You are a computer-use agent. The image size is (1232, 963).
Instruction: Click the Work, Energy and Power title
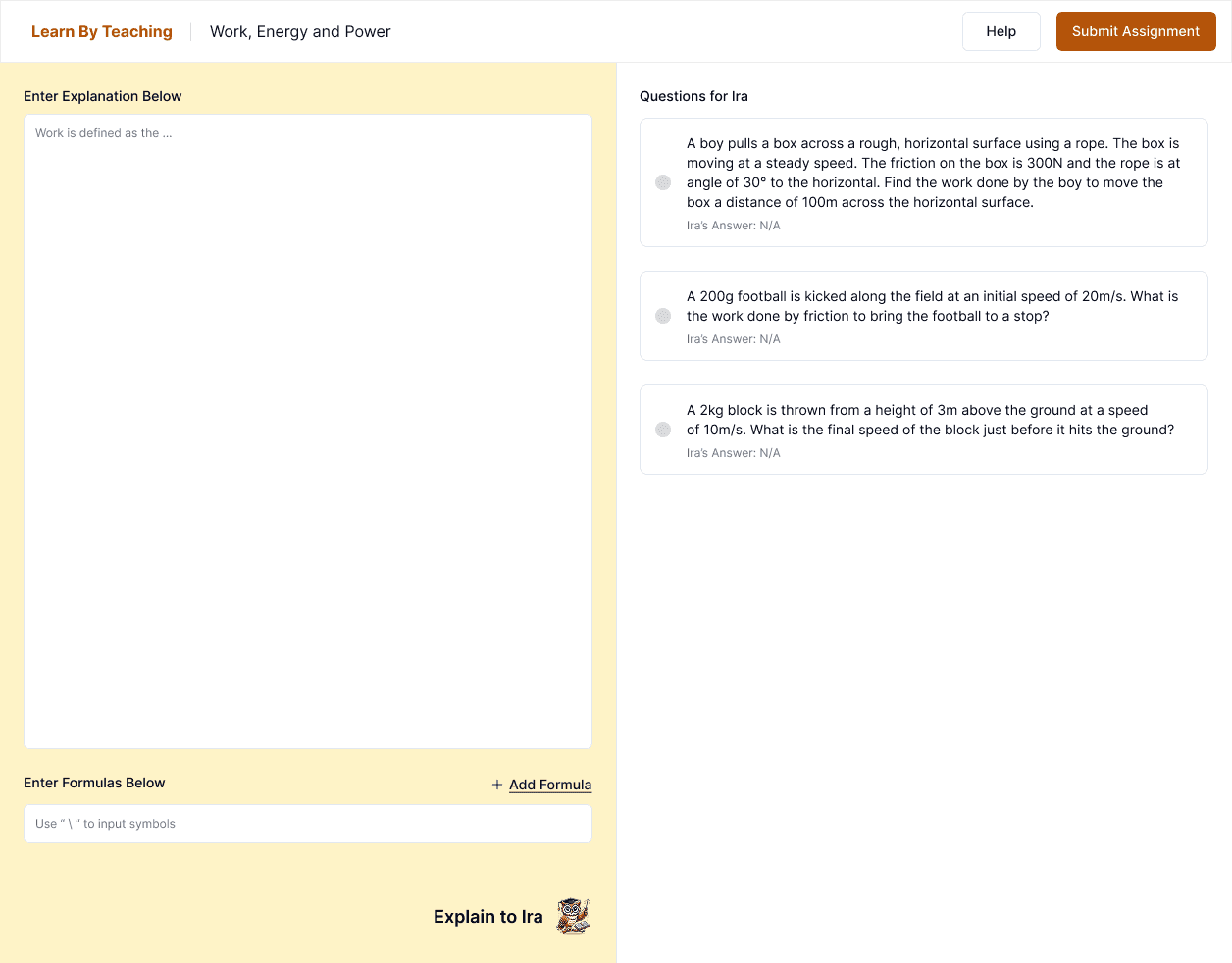click(300, 31)
